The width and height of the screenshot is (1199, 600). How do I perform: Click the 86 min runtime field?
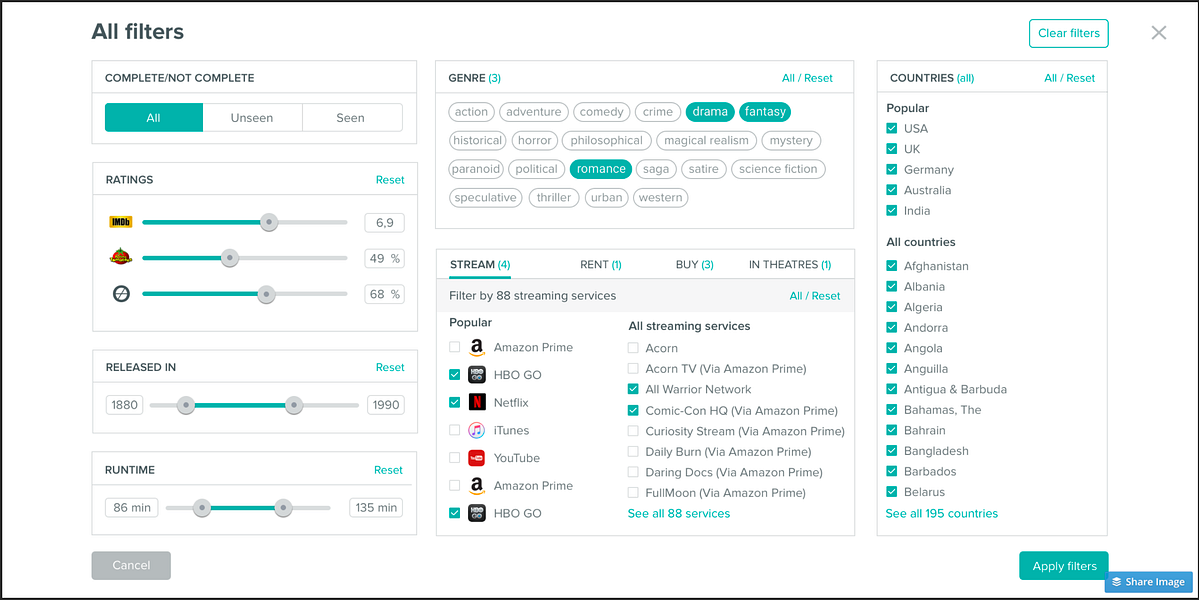pos(132,508)
